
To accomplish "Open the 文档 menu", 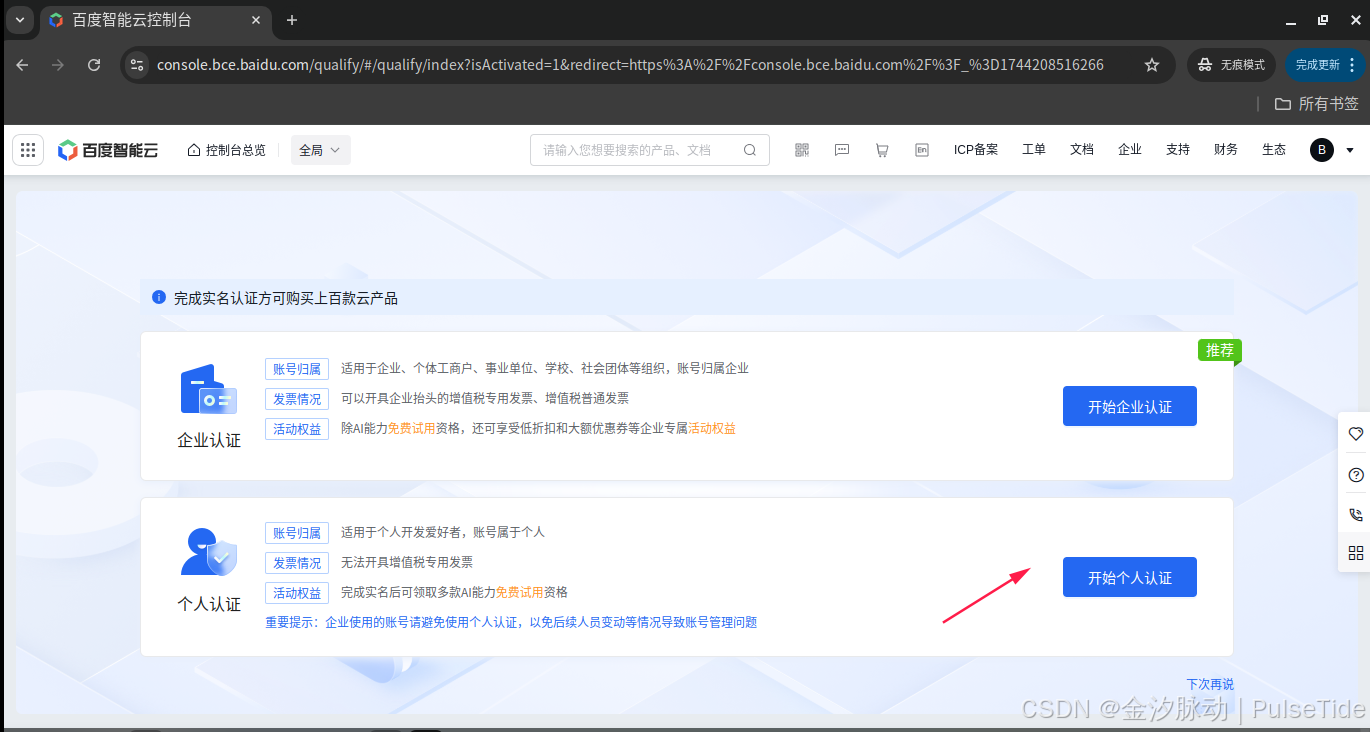I will [1082, 150].
